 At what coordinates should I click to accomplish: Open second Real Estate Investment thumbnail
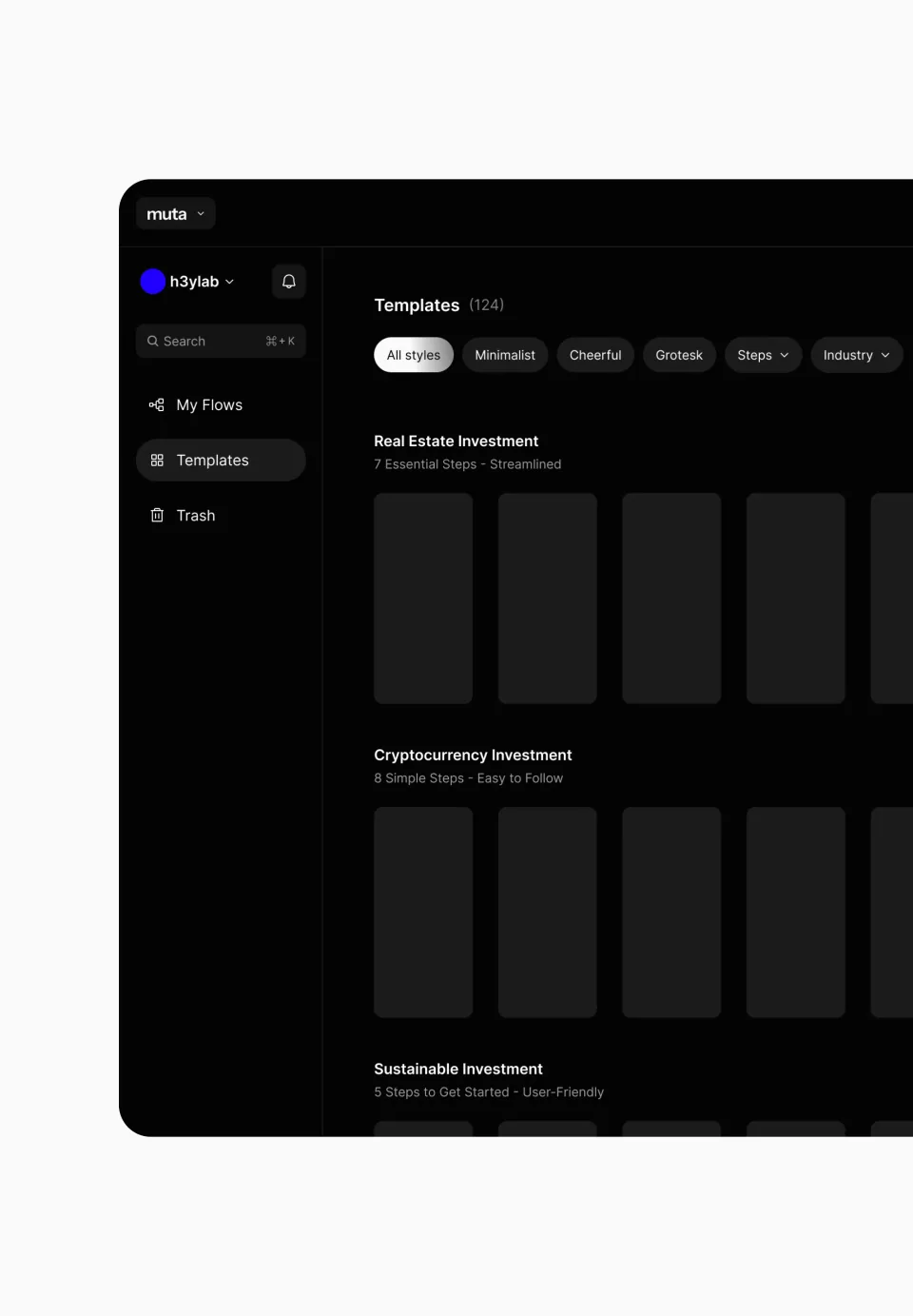[548, 598]
